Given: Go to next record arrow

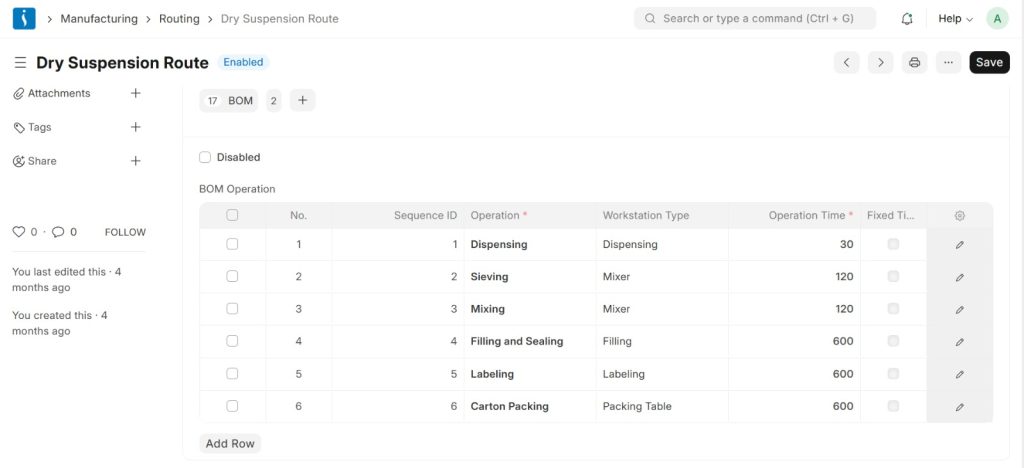Looking at the screenshot, I should point(880,62).
